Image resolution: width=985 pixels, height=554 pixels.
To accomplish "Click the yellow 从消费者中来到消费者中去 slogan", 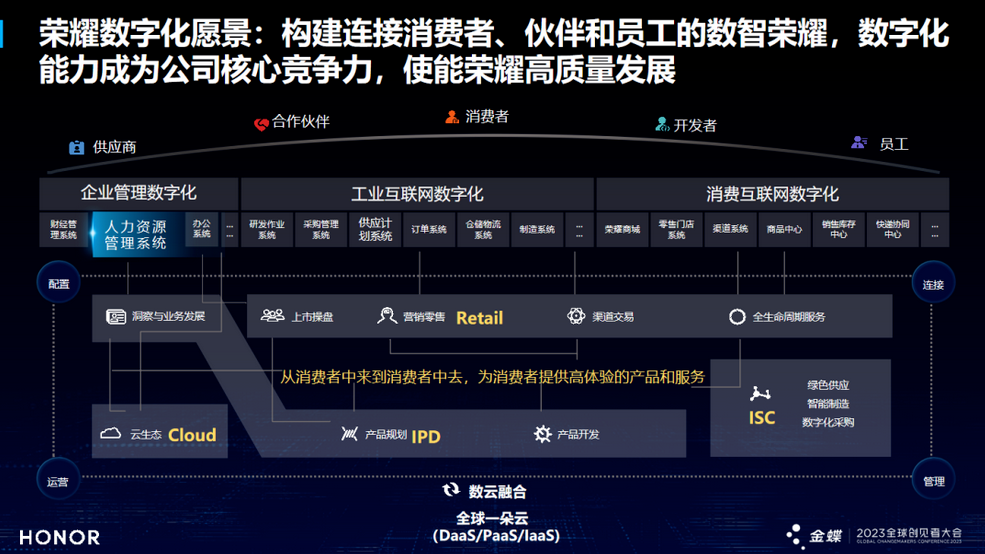I will (492, 377).
